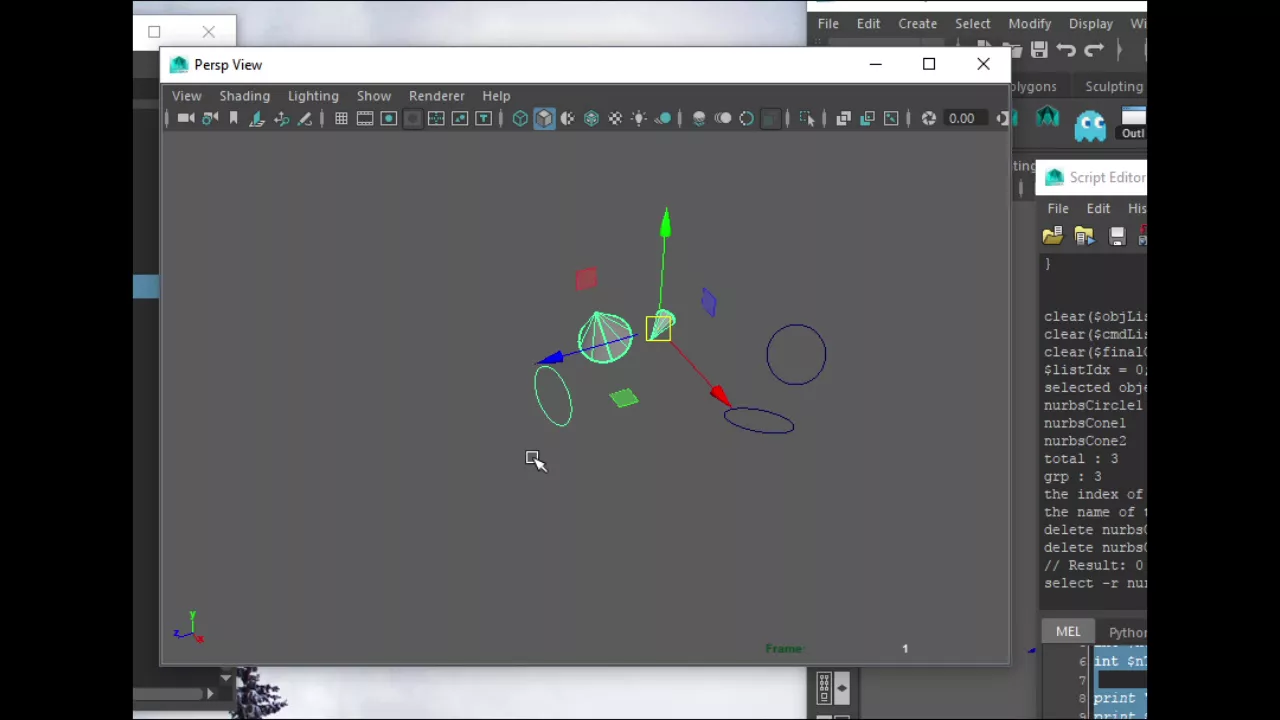The image size is (1280, 720).
Task: Toggle viewport Shadows icon
Action: click(x=663, y=119)
